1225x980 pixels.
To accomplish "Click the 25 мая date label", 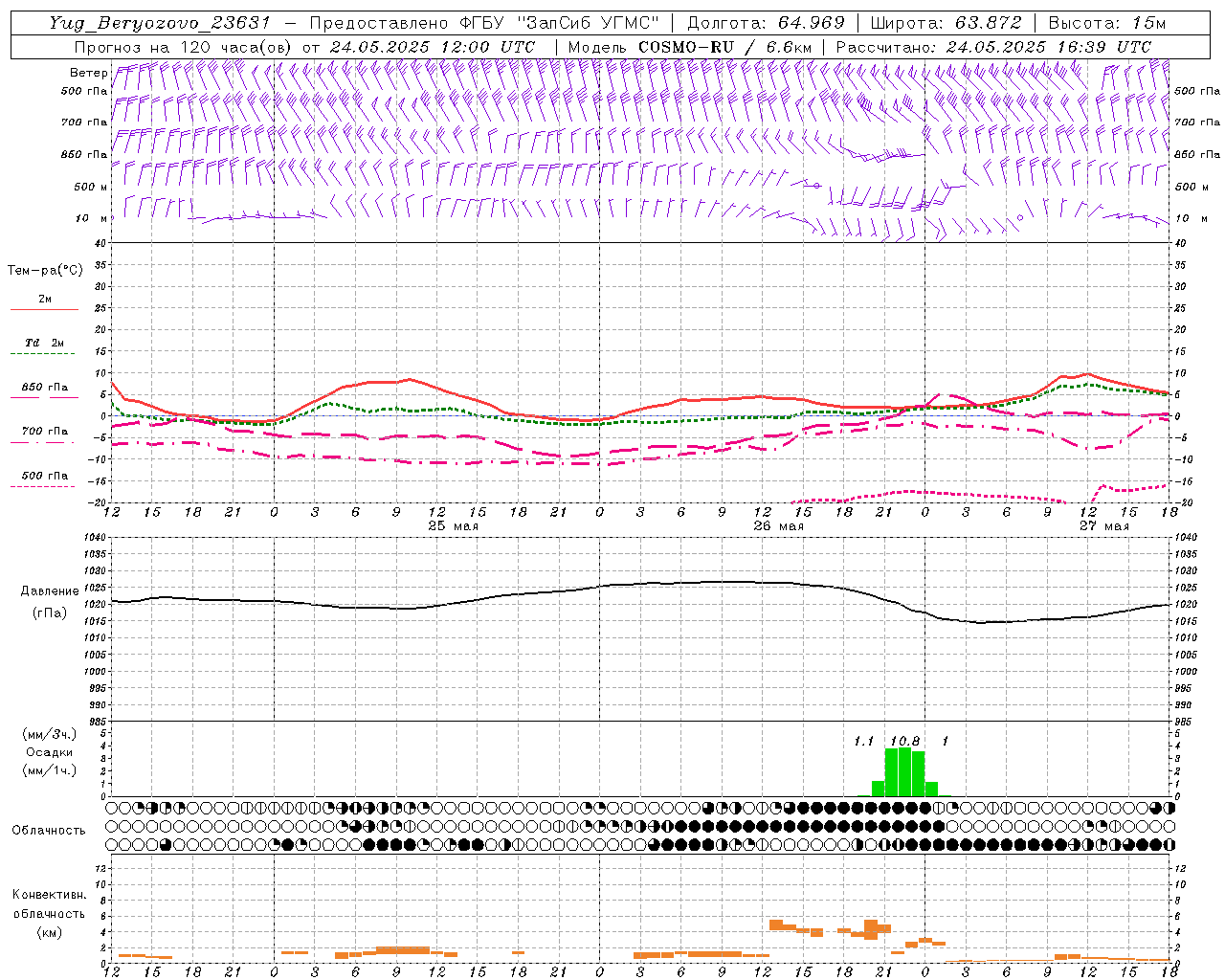I will click(454, 526).
